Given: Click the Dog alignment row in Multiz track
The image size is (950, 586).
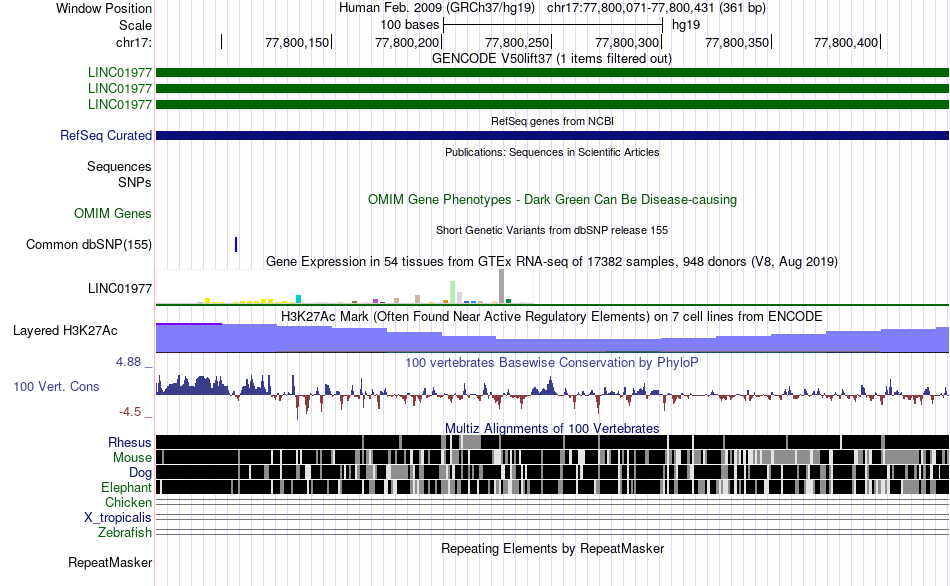Looking at the screenshot, I should (x=552, y=472).
